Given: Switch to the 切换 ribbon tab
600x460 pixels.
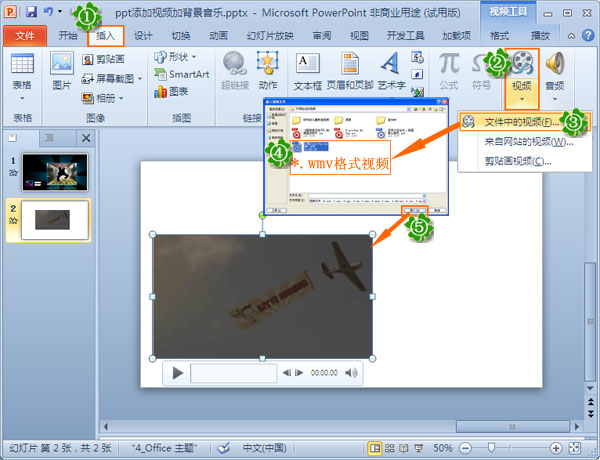Looking at the screenshot, I should [181, 36].
